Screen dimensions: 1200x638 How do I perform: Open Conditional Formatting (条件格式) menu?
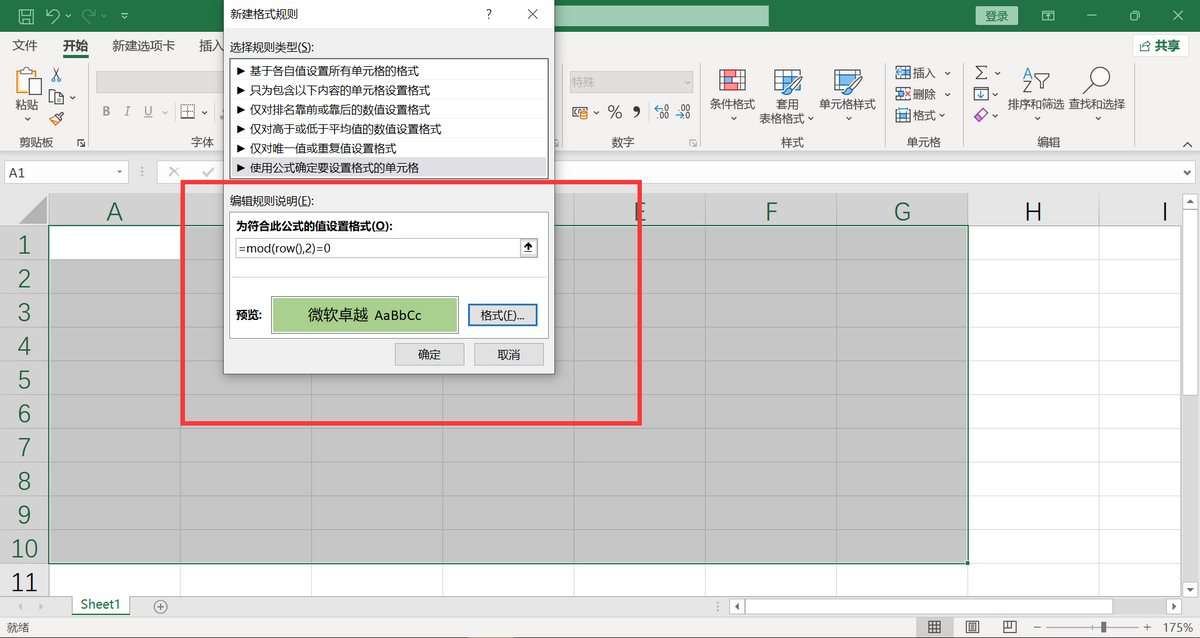pos(732,95)
